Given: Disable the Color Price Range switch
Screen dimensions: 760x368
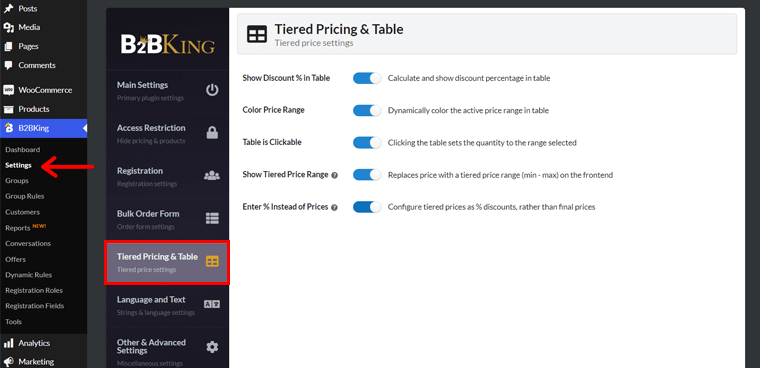Looking at the screenshot, I should pos(367,110).
